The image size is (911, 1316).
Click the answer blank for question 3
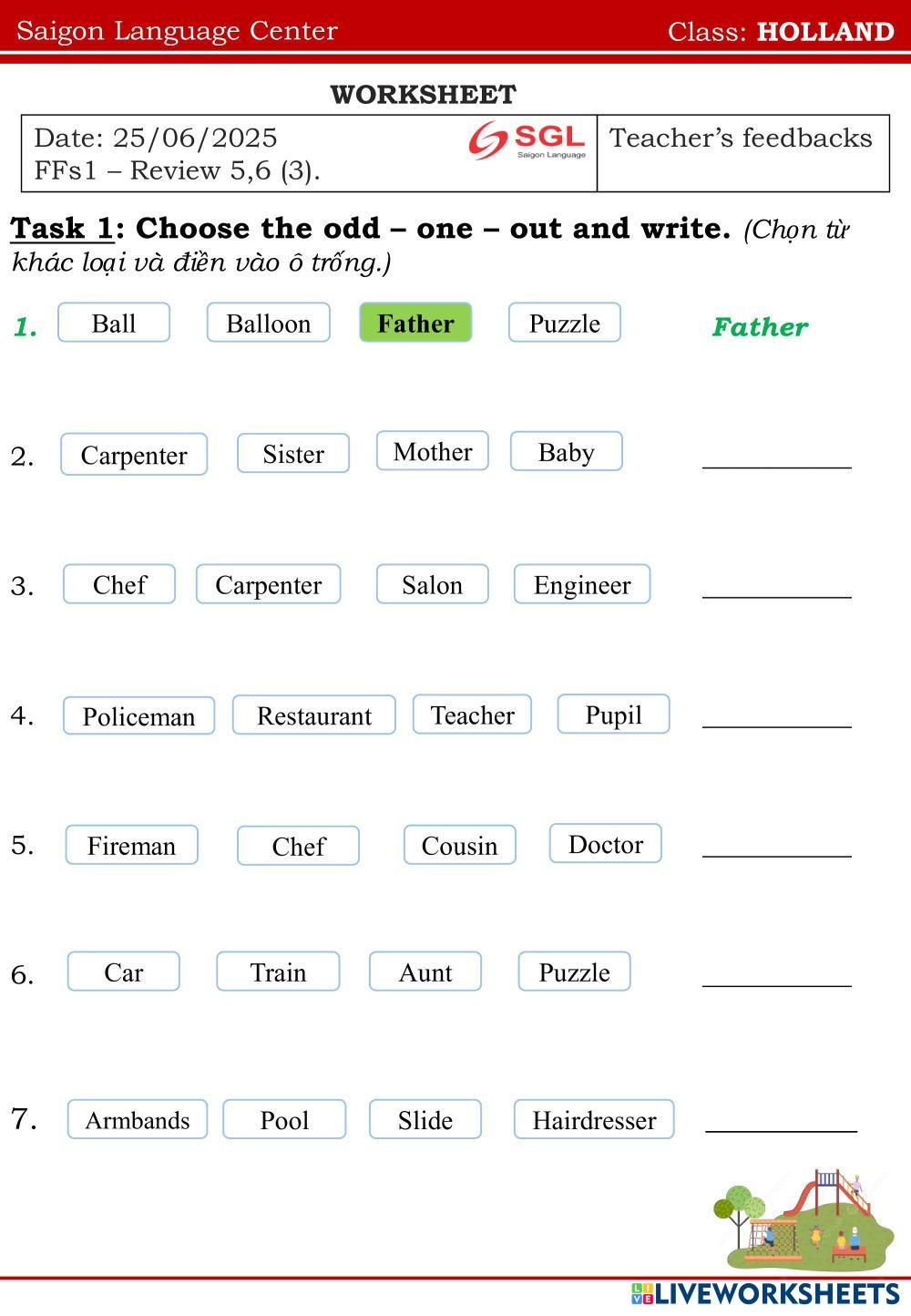(x=776, y=584)
